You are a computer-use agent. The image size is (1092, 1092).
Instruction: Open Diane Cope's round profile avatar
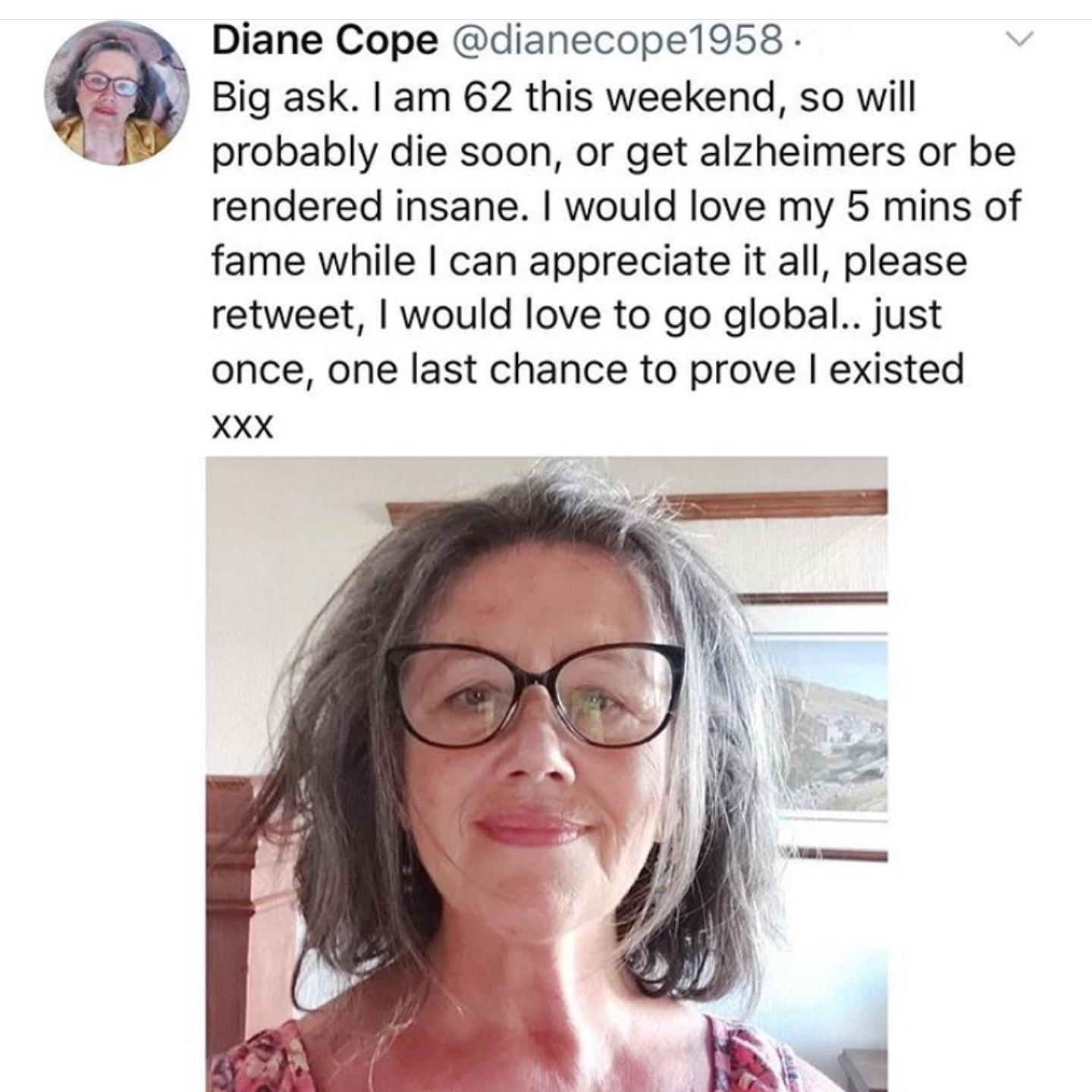(x=116, y=93)
